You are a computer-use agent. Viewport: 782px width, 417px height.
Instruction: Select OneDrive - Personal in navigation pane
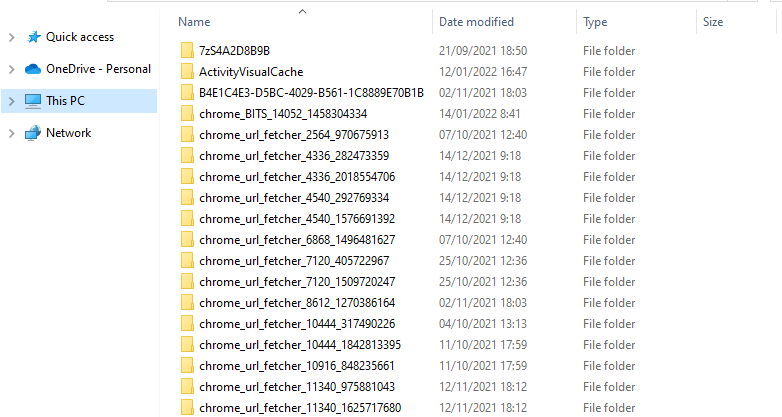pos(98,69)
